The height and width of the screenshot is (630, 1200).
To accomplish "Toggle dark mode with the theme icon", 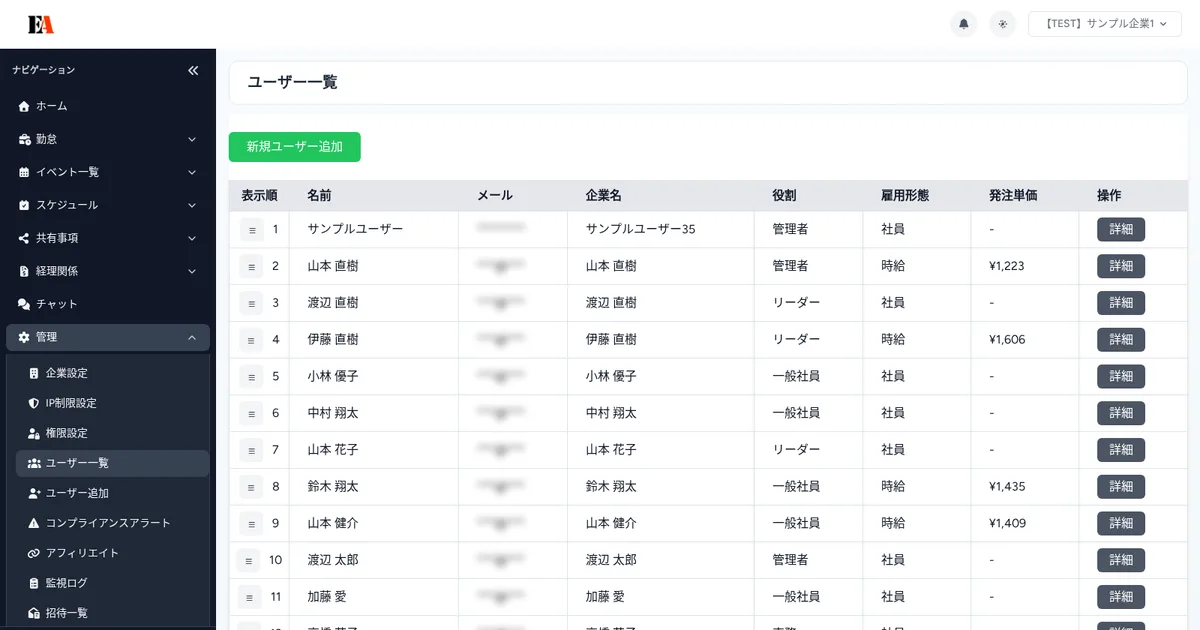I will [x=1002, y=23].
